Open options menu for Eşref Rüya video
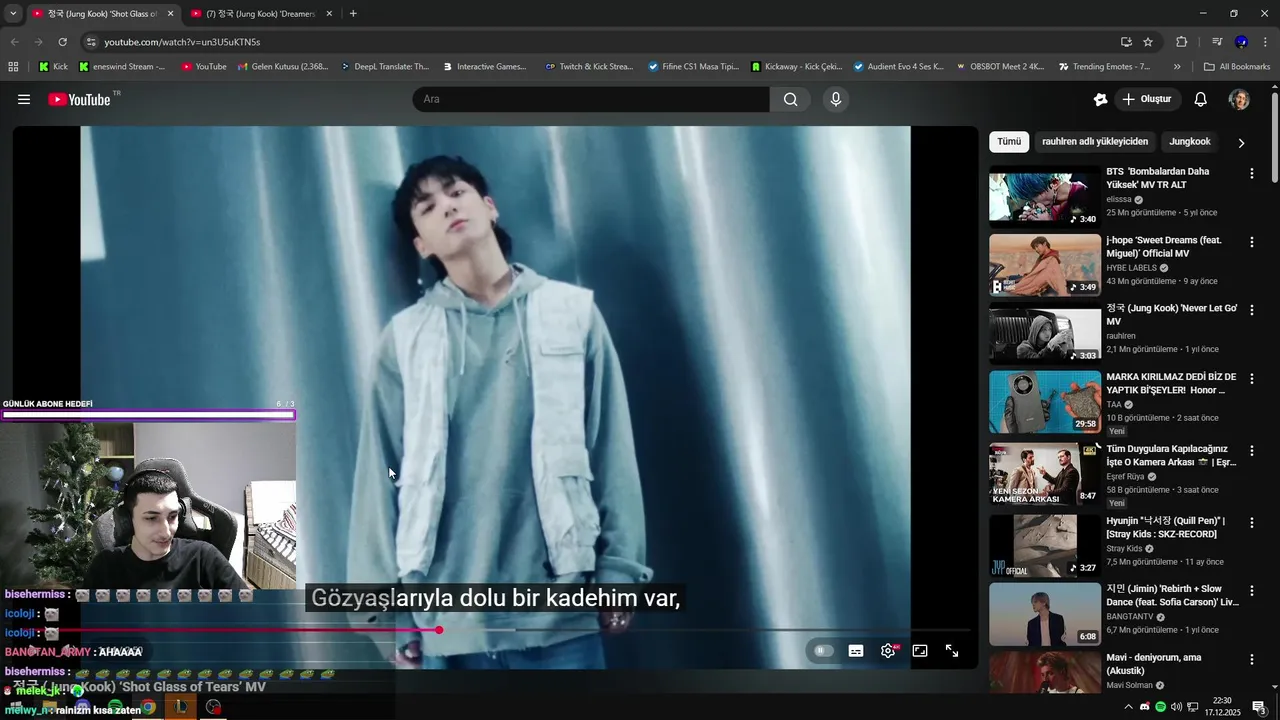 tap(1251, 451)
